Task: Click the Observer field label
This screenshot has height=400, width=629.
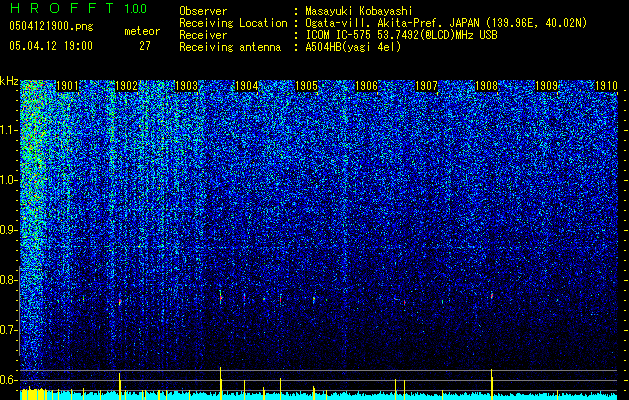Action: point(203,11)
